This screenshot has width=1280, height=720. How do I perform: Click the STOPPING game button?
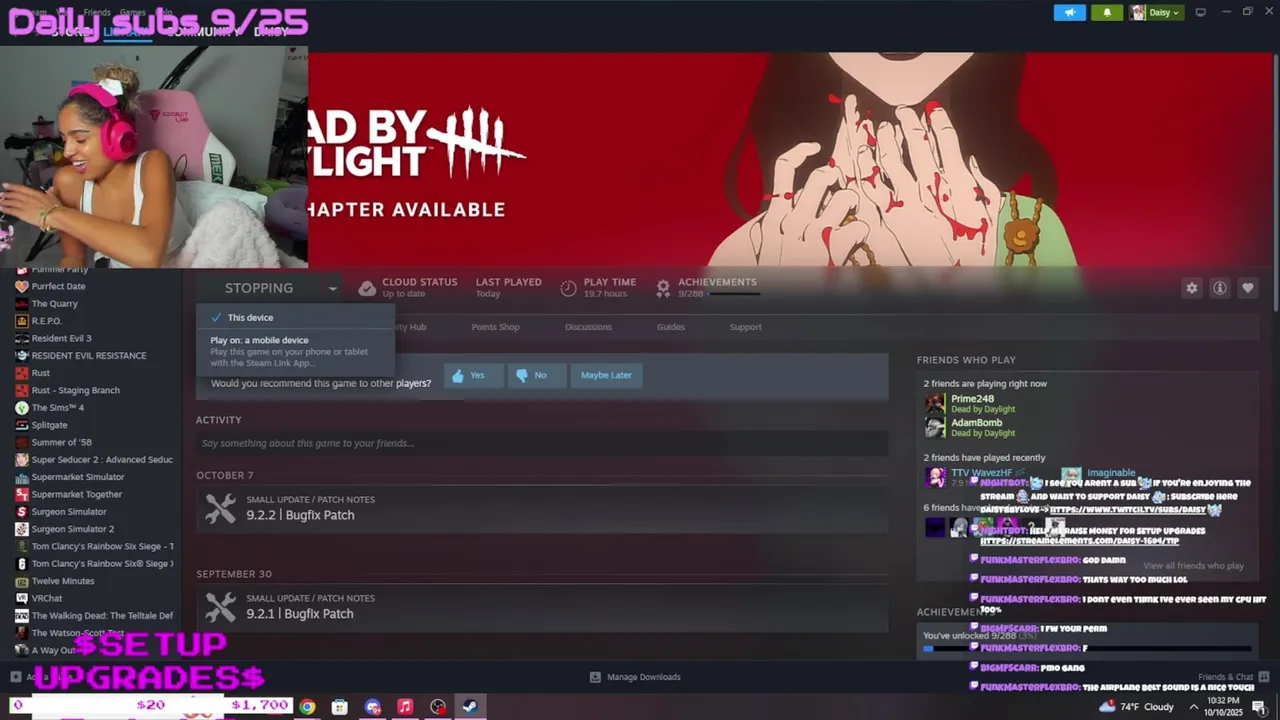258,288
